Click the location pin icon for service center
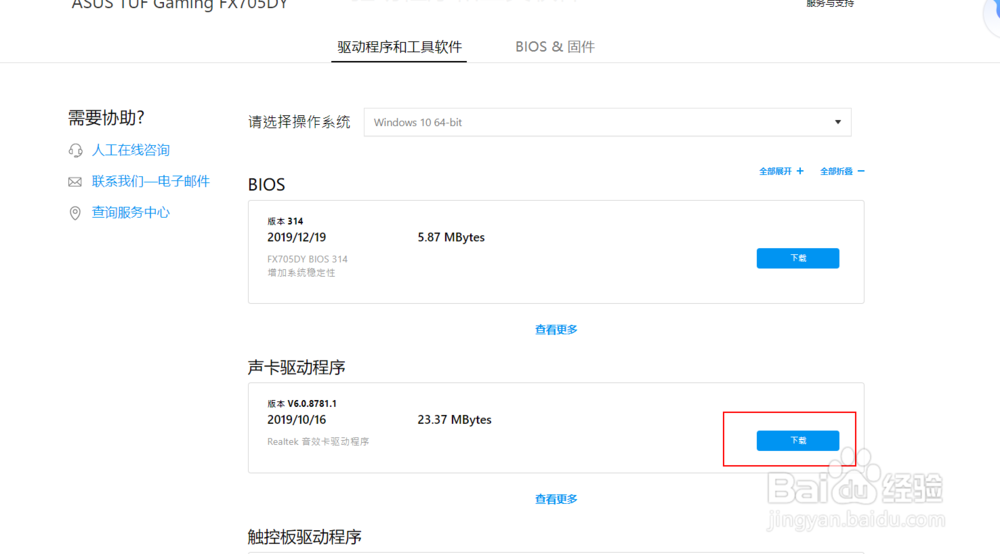The image size is (1000, 554). pyautogui.click(x=75, y=213)
